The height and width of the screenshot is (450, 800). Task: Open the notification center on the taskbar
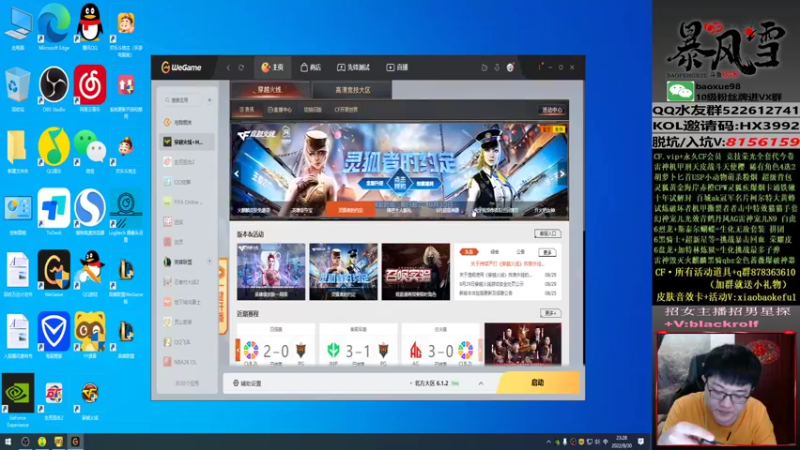click(x=641, y=441)
